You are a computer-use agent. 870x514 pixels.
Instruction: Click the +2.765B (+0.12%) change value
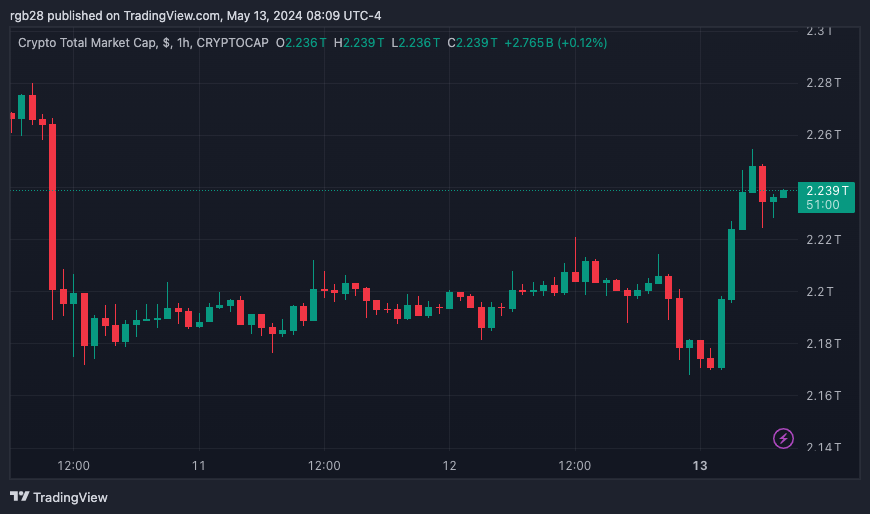point(555,43)
